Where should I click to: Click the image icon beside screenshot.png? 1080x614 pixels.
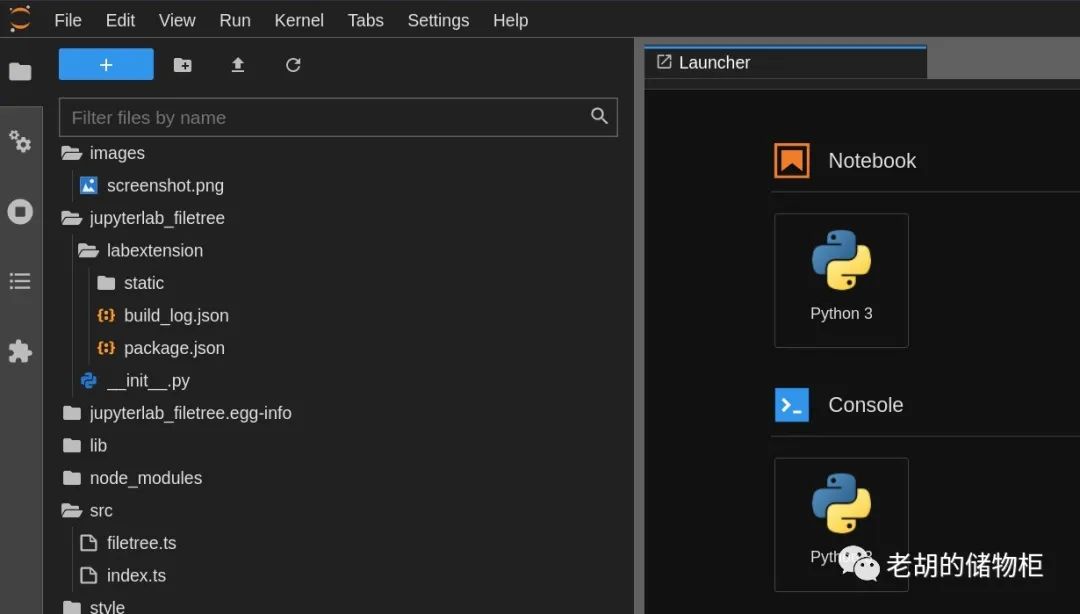[x=89, y=185]
